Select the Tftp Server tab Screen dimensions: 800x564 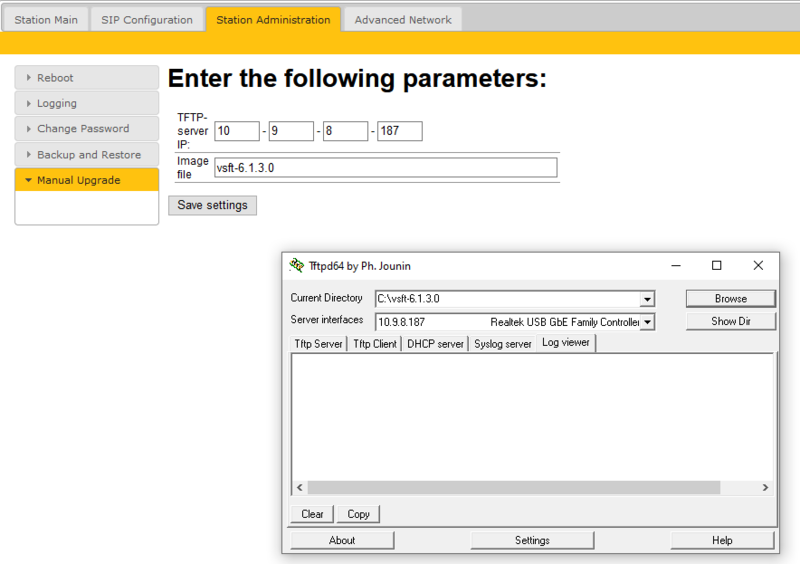tap(318, 344)
